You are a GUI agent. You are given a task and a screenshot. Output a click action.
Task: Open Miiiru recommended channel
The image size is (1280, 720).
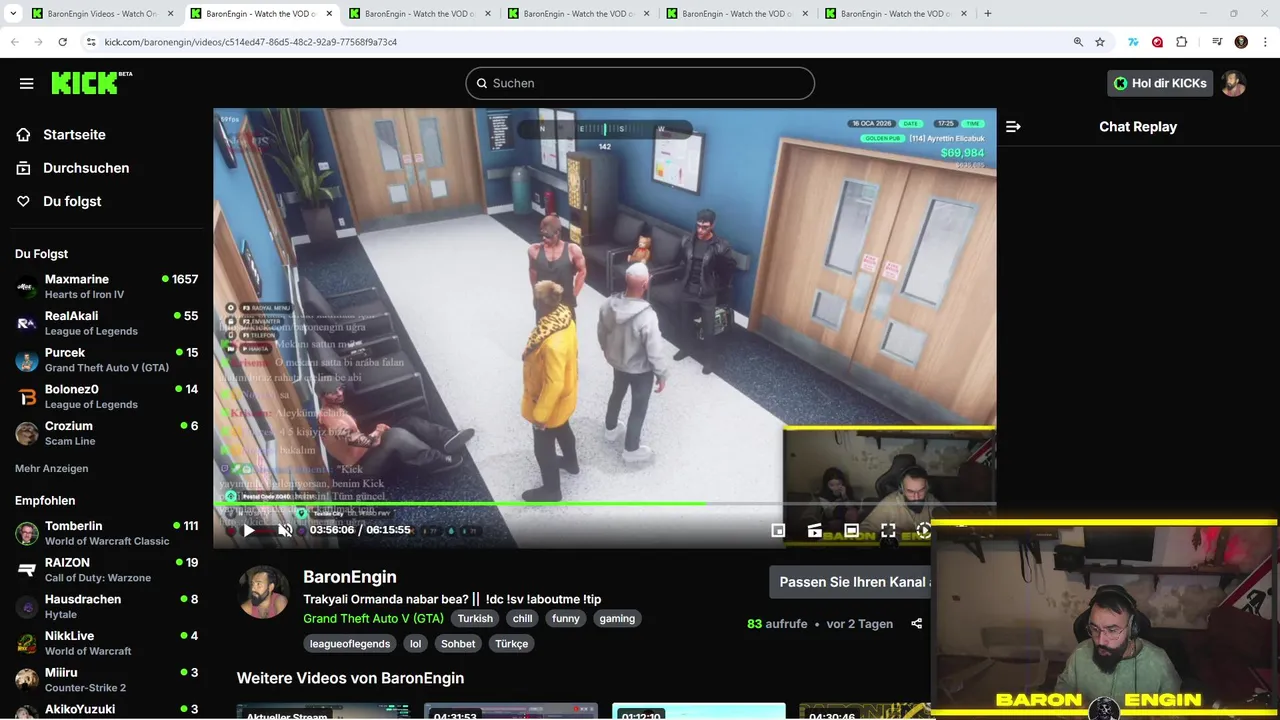pos(106,680)
